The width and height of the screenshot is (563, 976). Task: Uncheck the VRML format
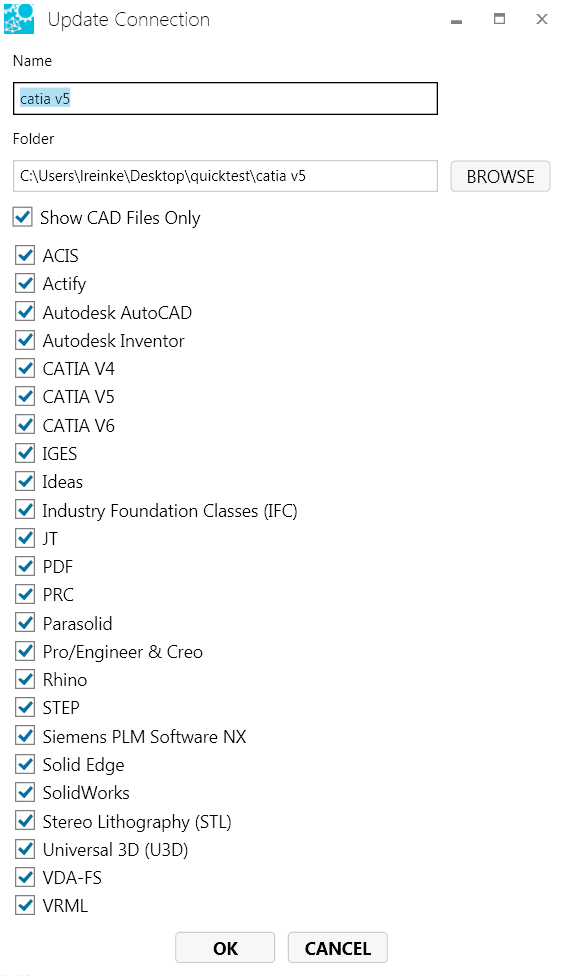[x=25, y=905]
